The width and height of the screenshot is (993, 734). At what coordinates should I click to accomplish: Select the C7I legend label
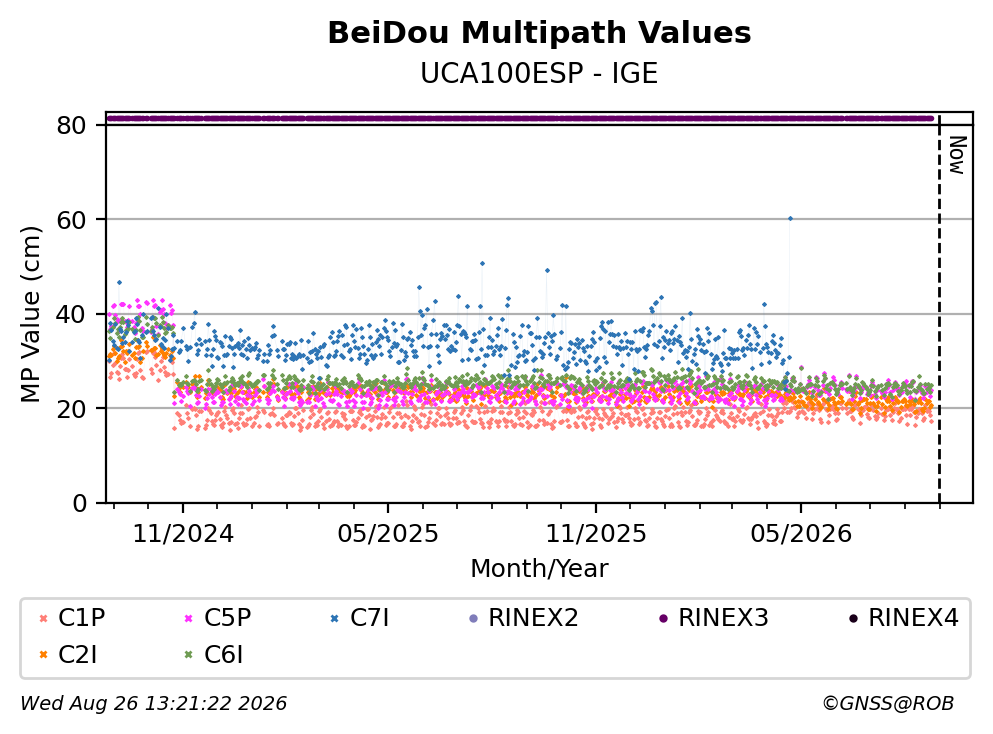tap(370, 617)
